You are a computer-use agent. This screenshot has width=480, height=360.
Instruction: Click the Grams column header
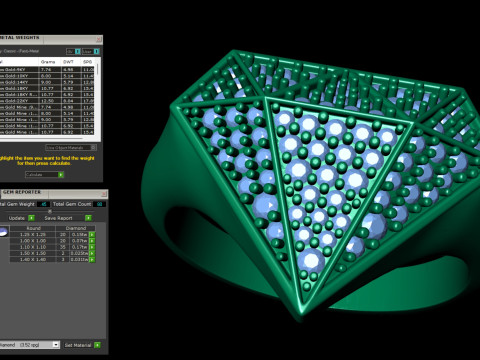point(48,62)
